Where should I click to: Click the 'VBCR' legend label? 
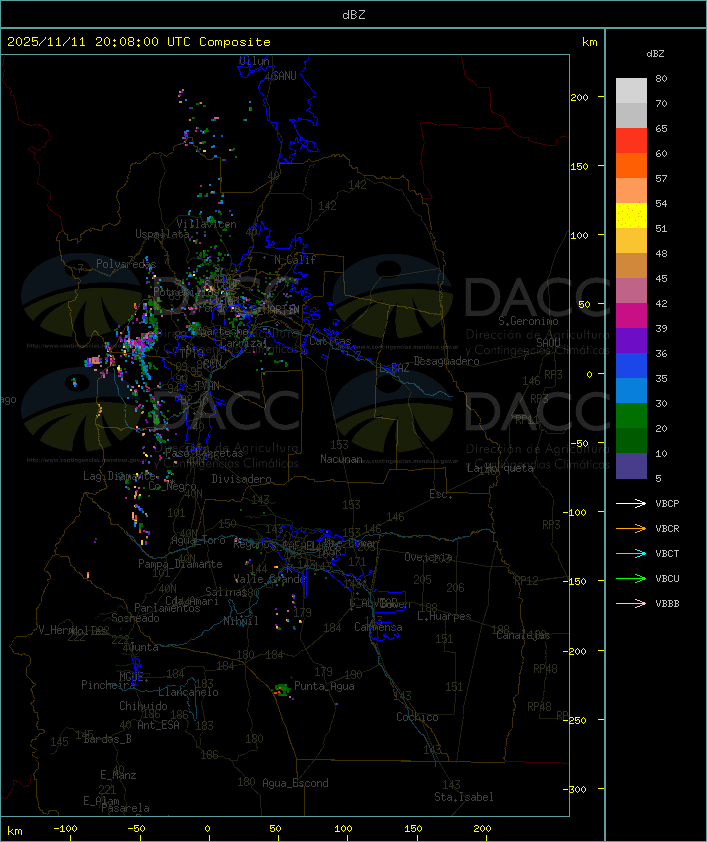[x=667, y=529]
